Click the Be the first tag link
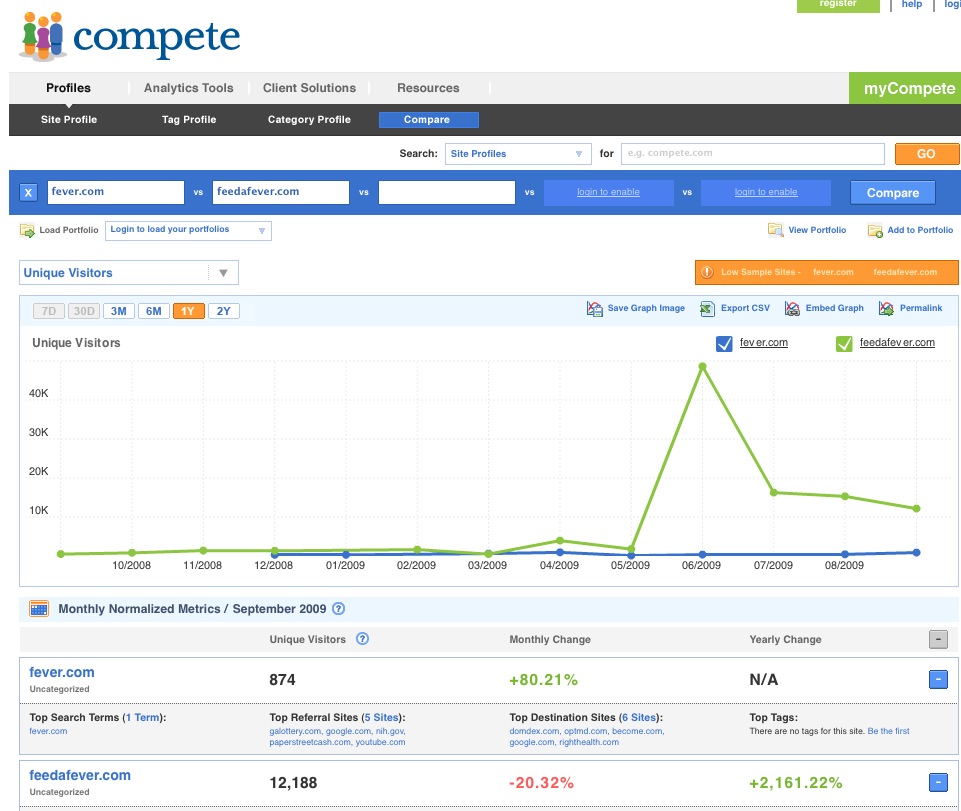The image size is (961, 811). tap(888, 731)
